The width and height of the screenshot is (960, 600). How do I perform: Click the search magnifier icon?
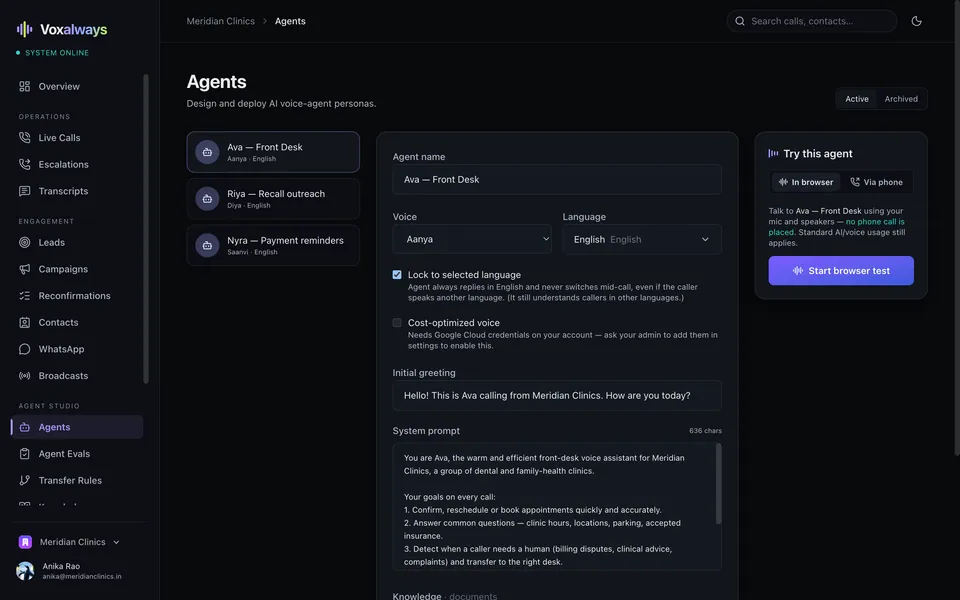pyautogui.click(x=740, y=21)
